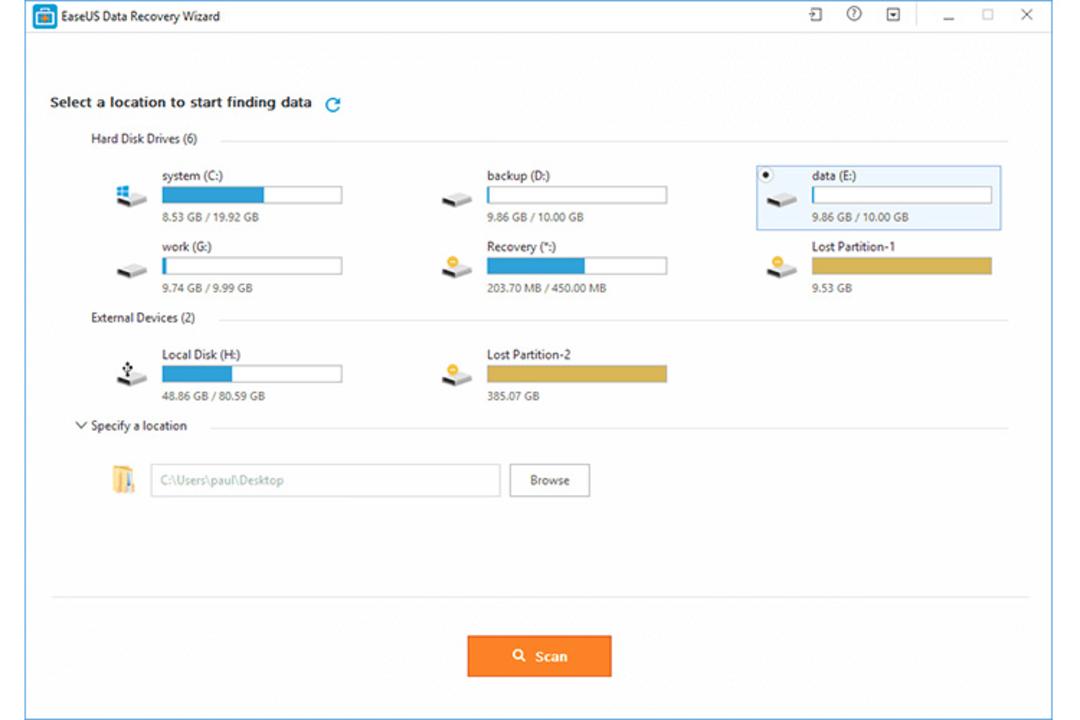Select the data (E:) radio button
This screenshot has height=720, width=1080.
[766, 175]
